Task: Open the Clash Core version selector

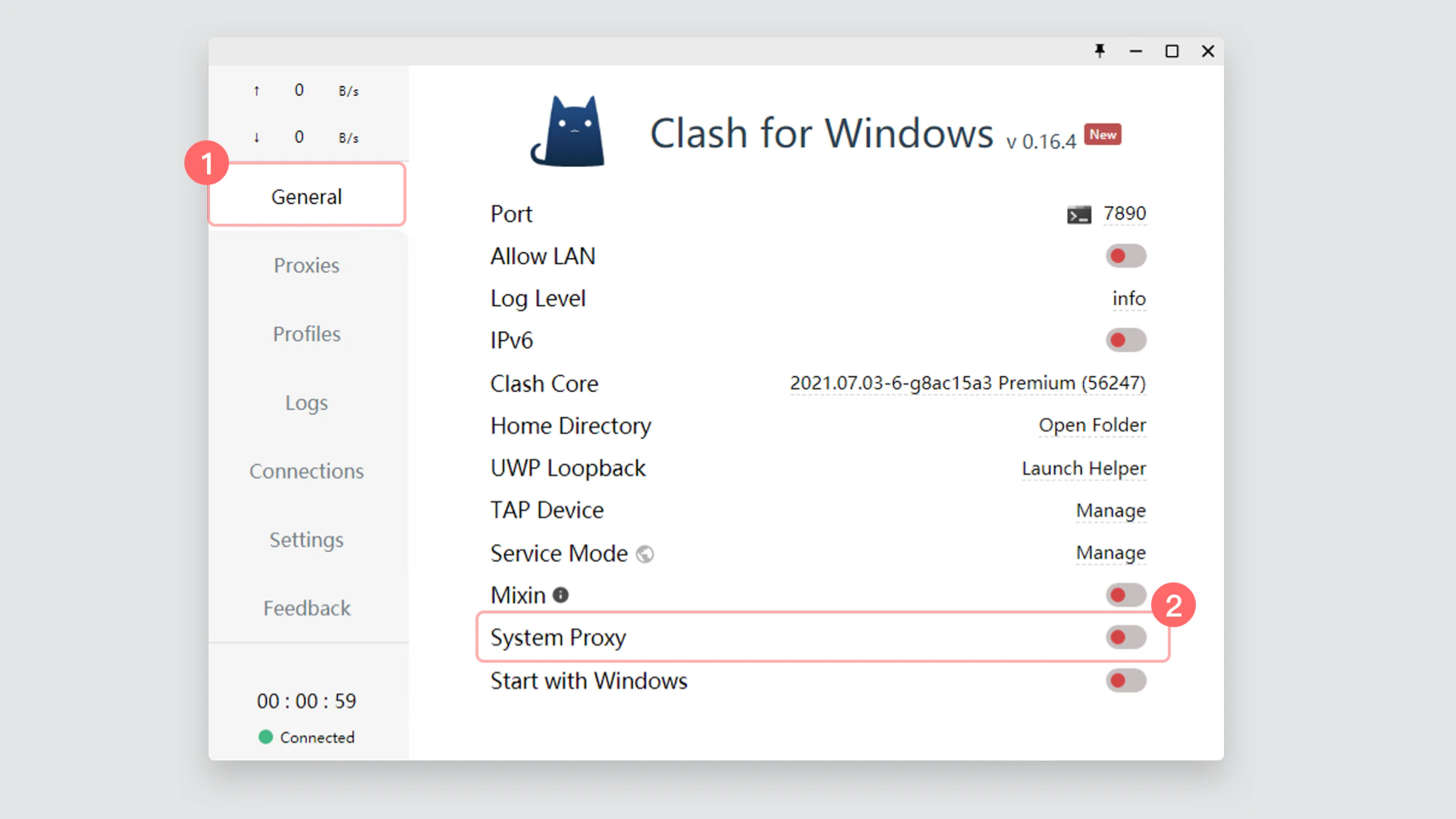Action: (968, 384)
